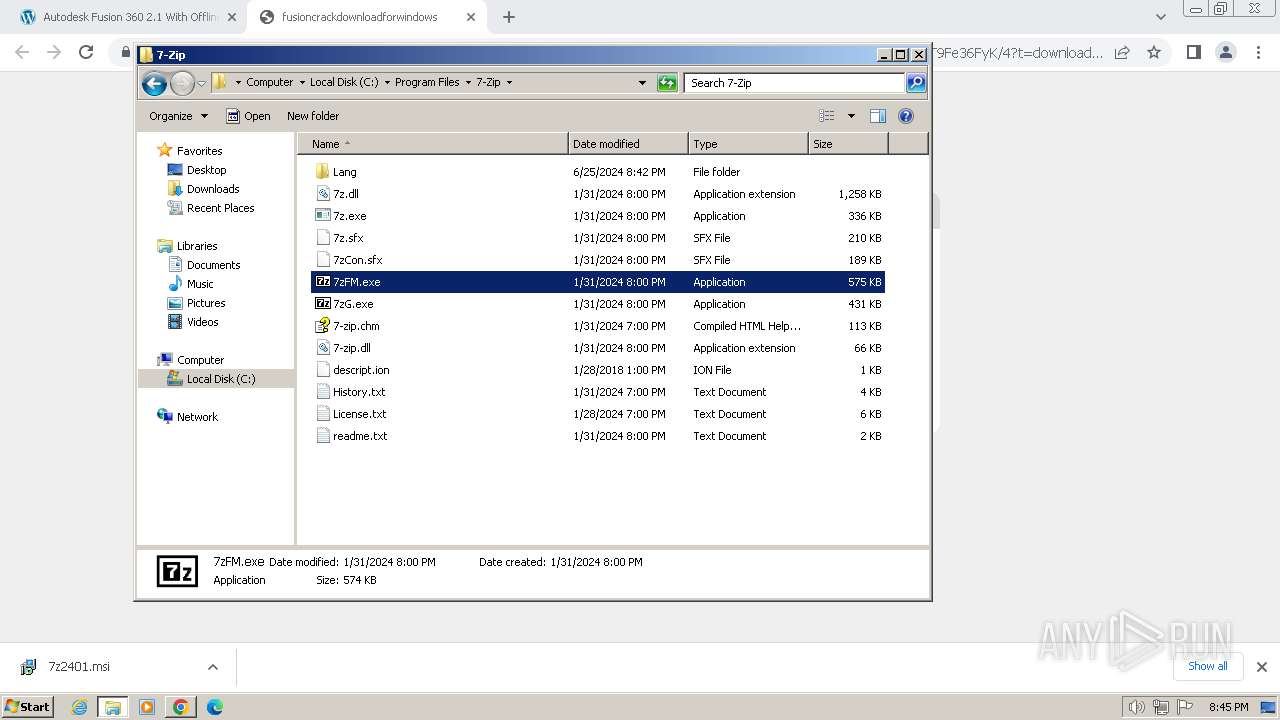Select the History.txt file icon

click(x=322, y=392)
